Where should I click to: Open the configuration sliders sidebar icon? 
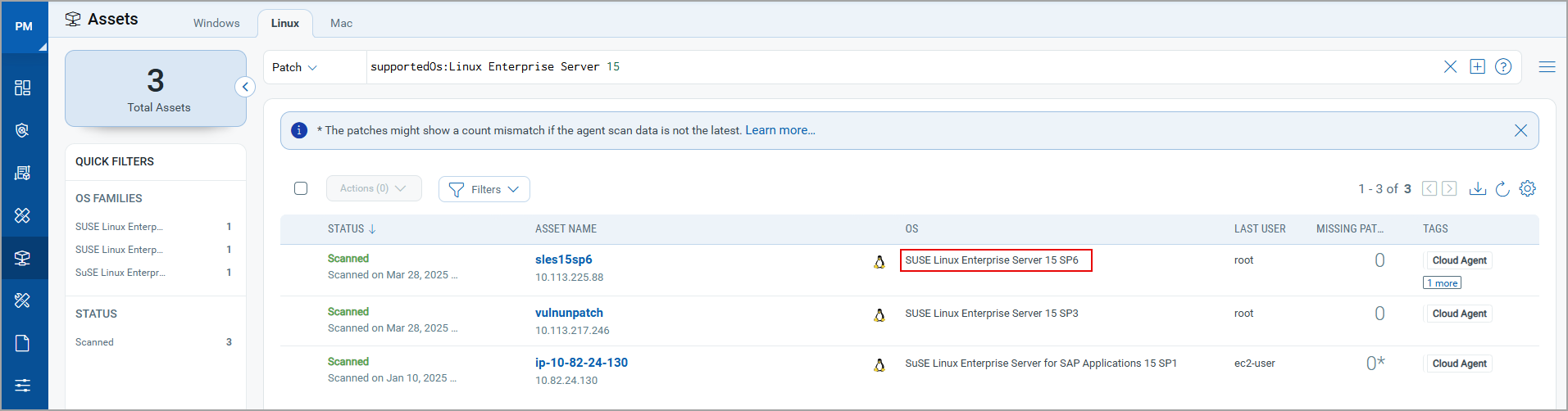pyautogui.click(x=23, y=386)
